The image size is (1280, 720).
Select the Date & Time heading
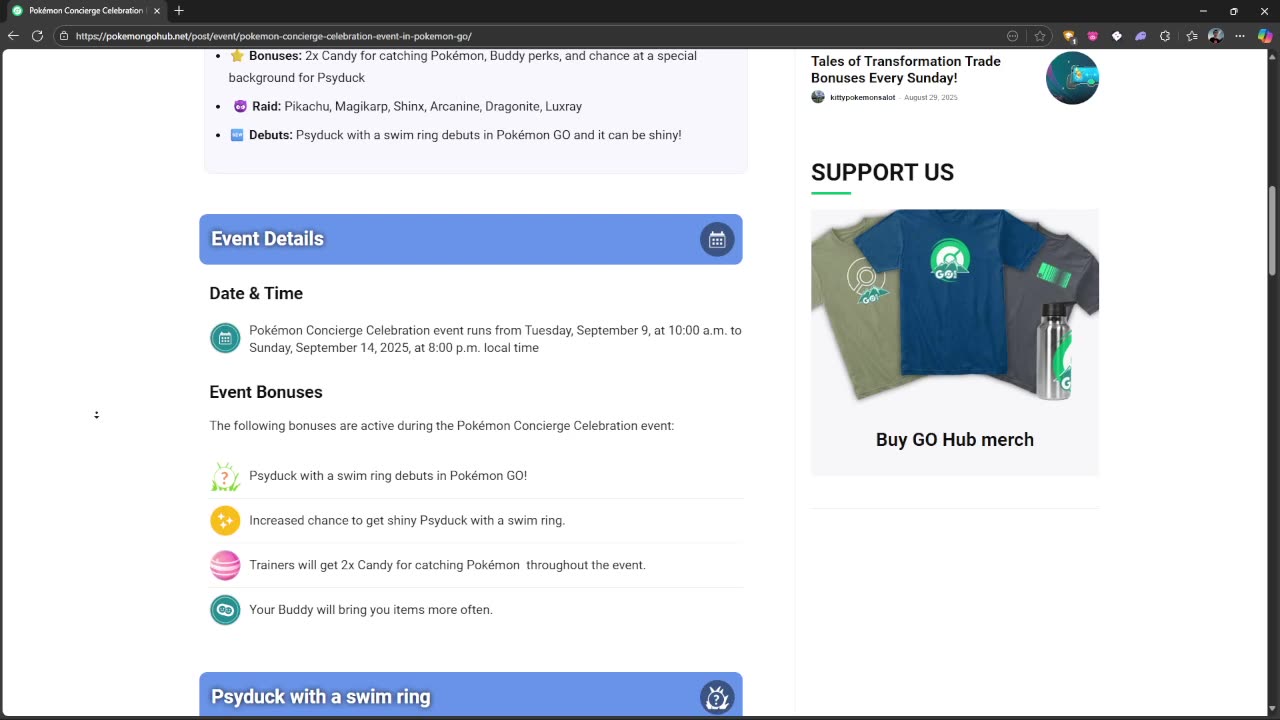point(256,293)
